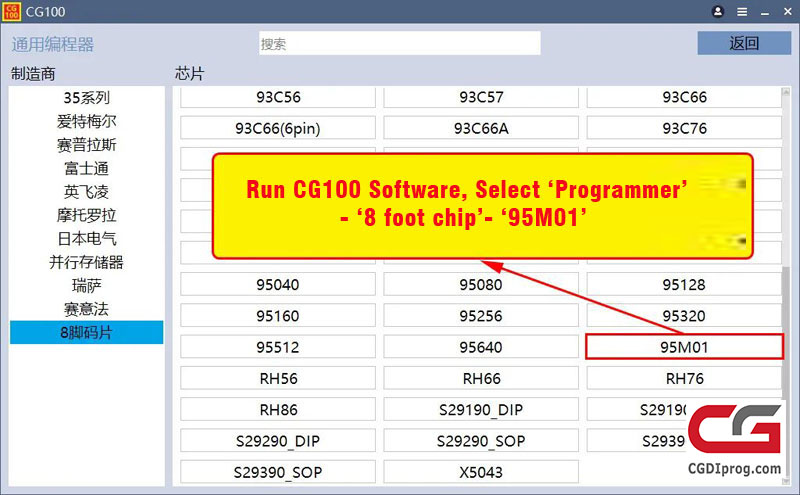Select the highlighted 8脚码片 entry

click(x=86, y=333)
